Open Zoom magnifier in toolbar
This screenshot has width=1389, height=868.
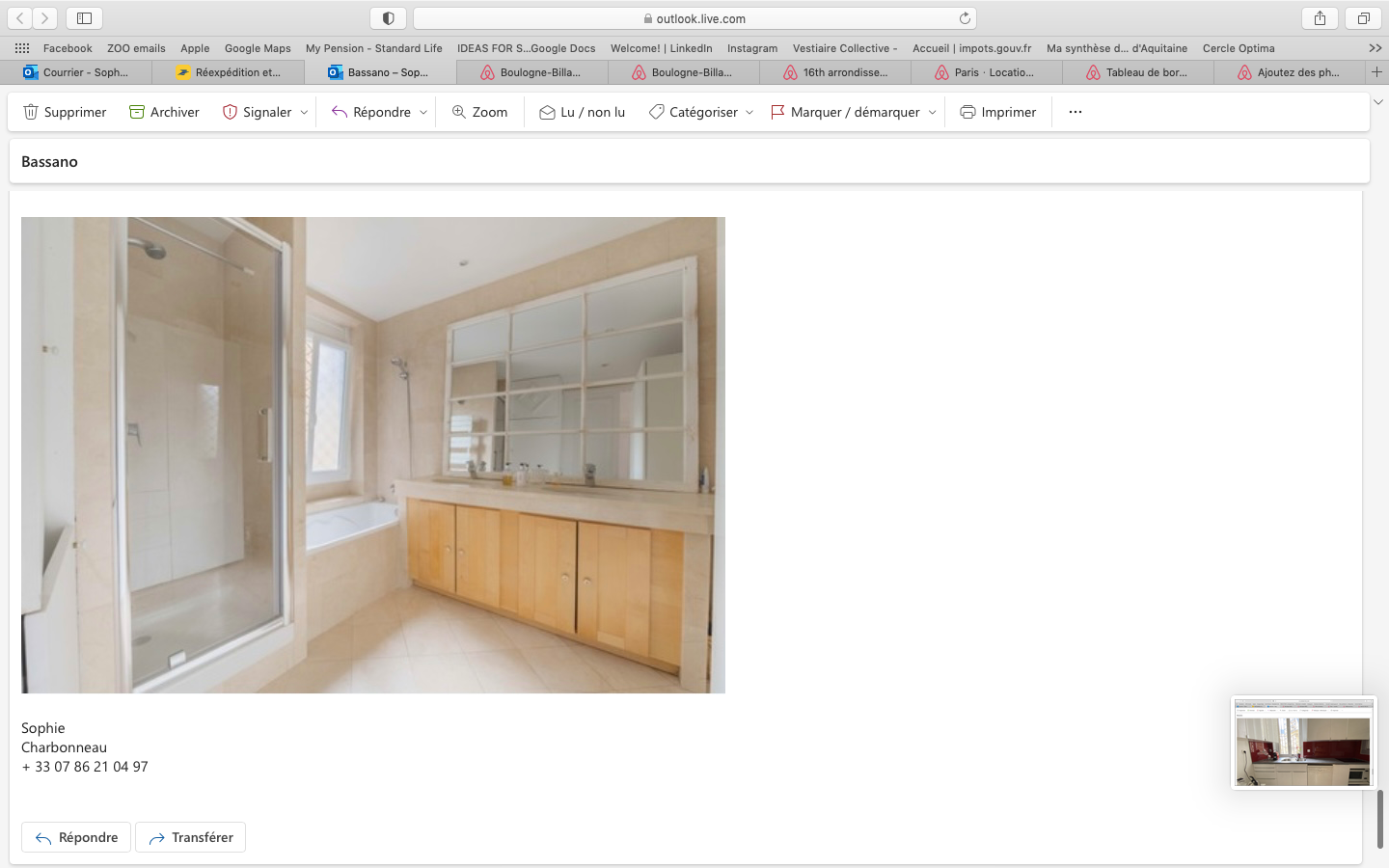(x=459, y=112)
